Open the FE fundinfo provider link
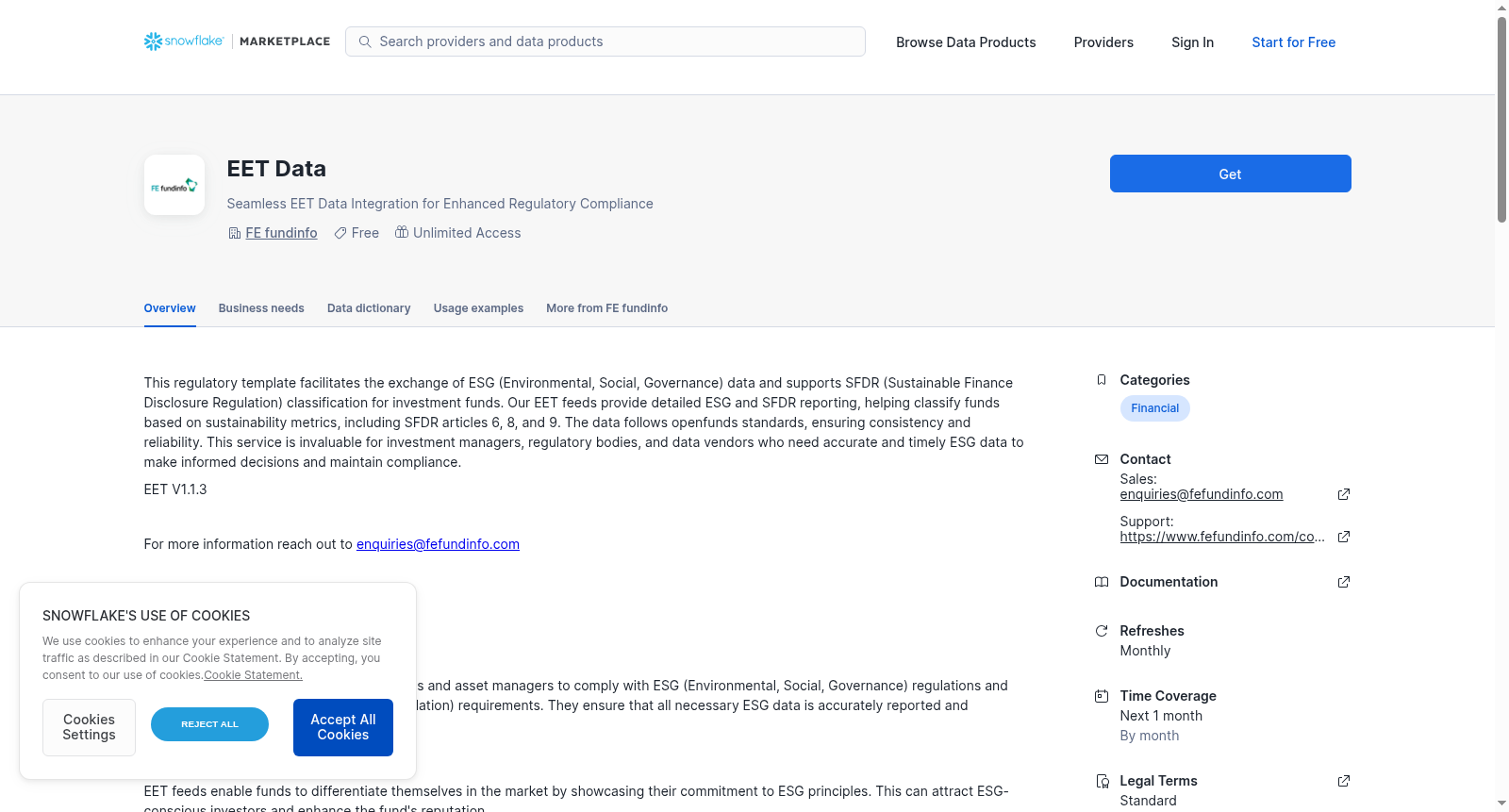 pyautogui.click(x=281, y=233)
